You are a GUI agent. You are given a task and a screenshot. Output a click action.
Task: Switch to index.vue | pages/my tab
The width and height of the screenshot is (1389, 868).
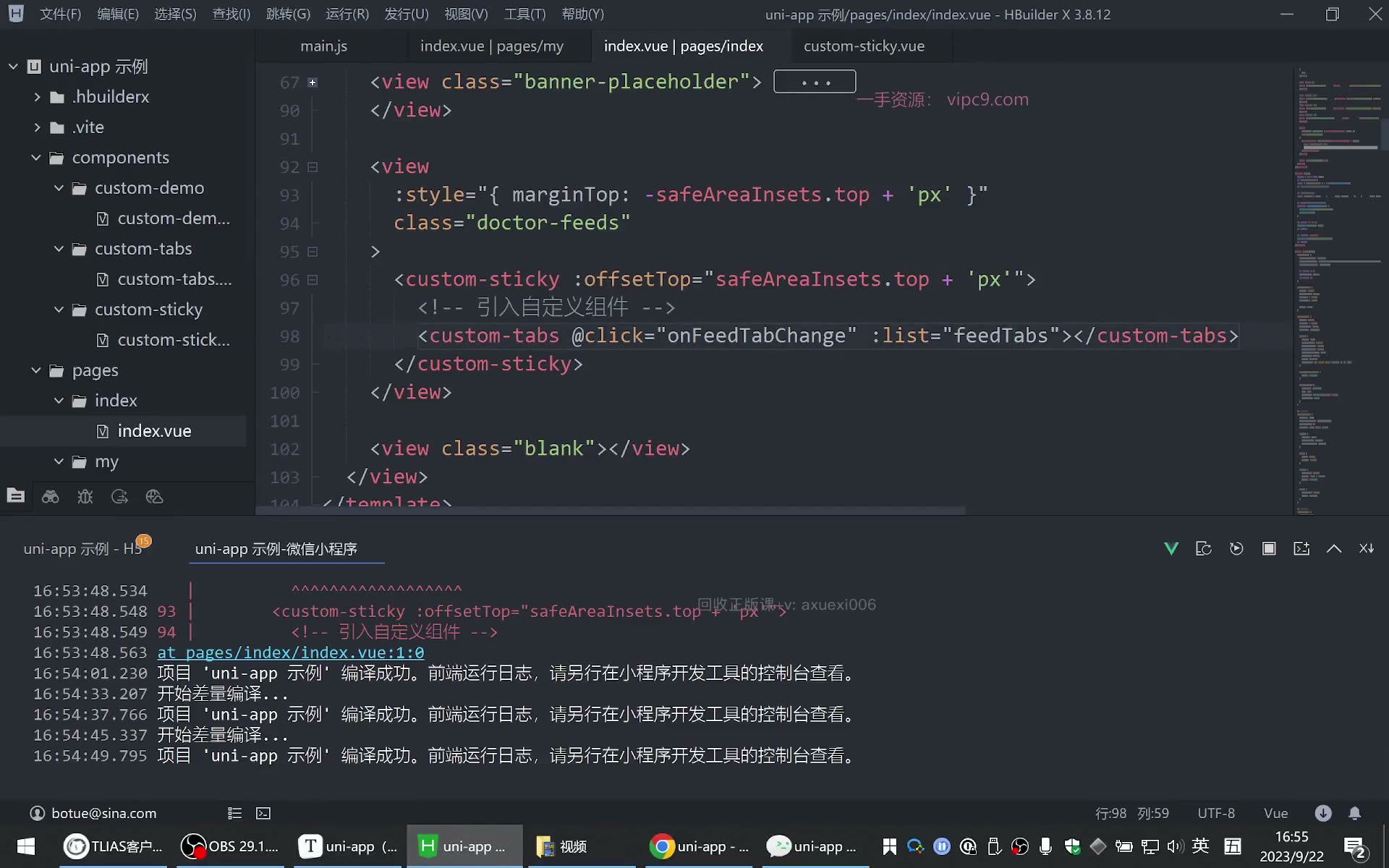click(x=492, y=46)
